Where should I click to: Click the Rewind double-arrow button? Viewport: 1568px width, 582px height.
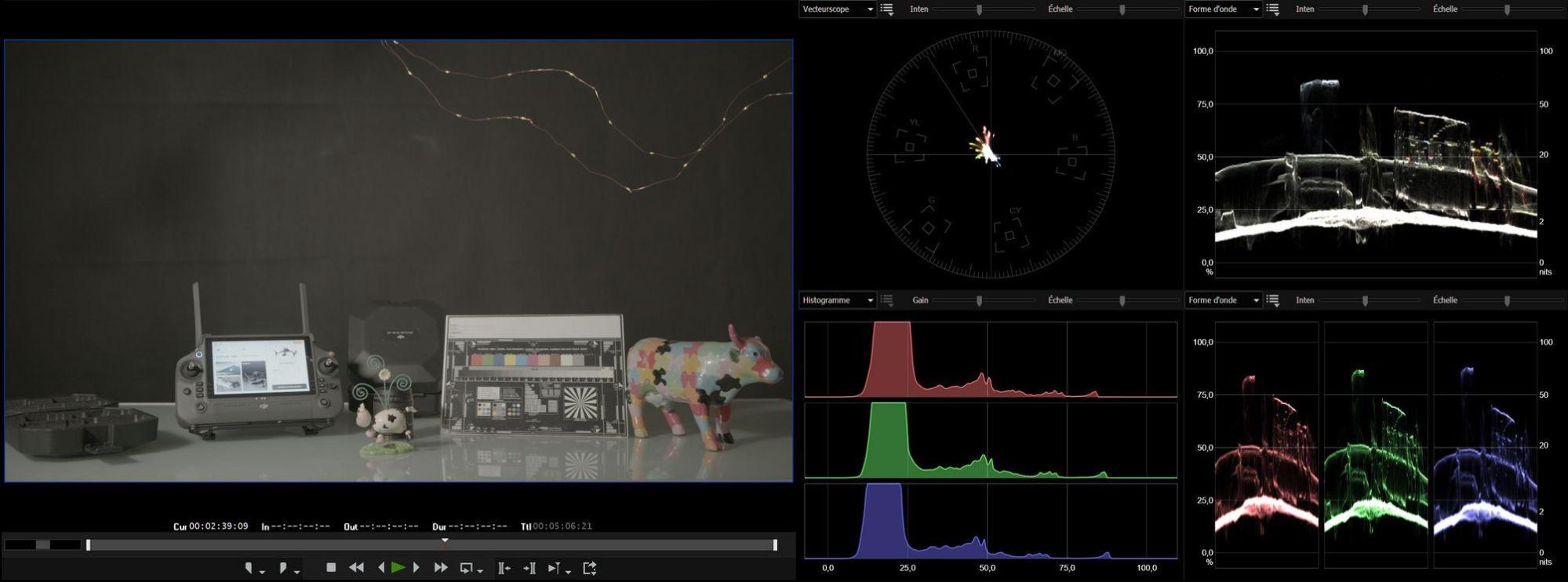[x=356, y=567]
